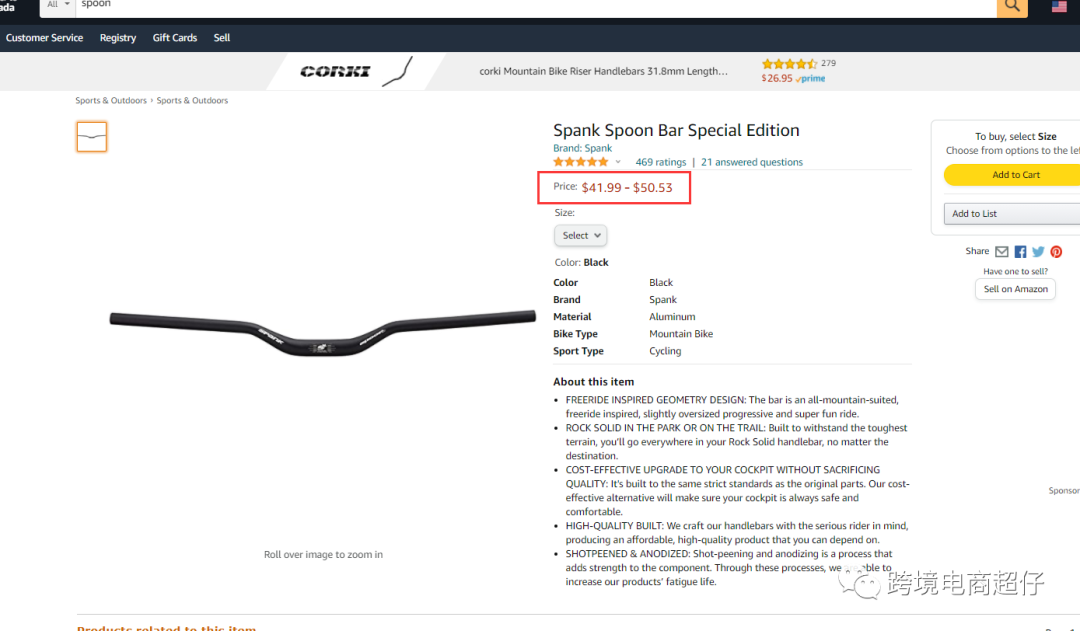Share the product on Twitter
Viewport: 1080px width, 631px height.
click(x=1038, y=251)
